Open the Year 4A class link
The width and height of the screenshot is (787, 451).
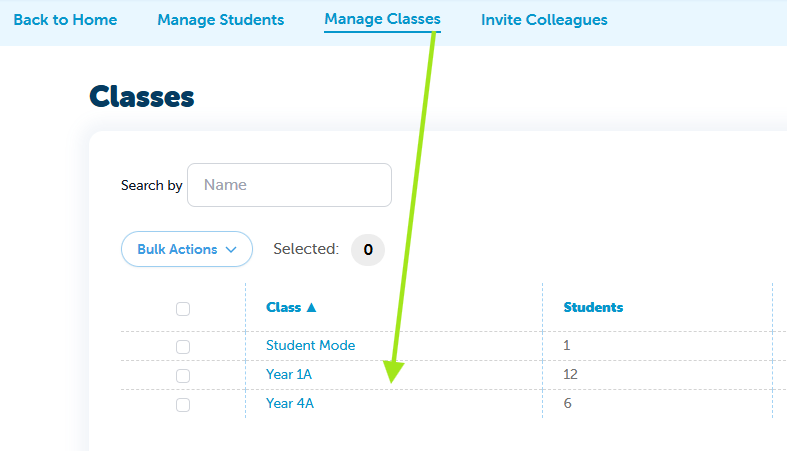pyautogui.click(x=290, y=404)
